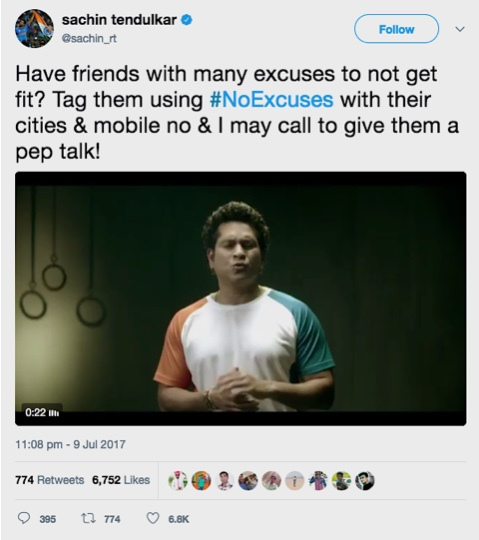Click the 0:22 video duration badge

click(42, 412)
